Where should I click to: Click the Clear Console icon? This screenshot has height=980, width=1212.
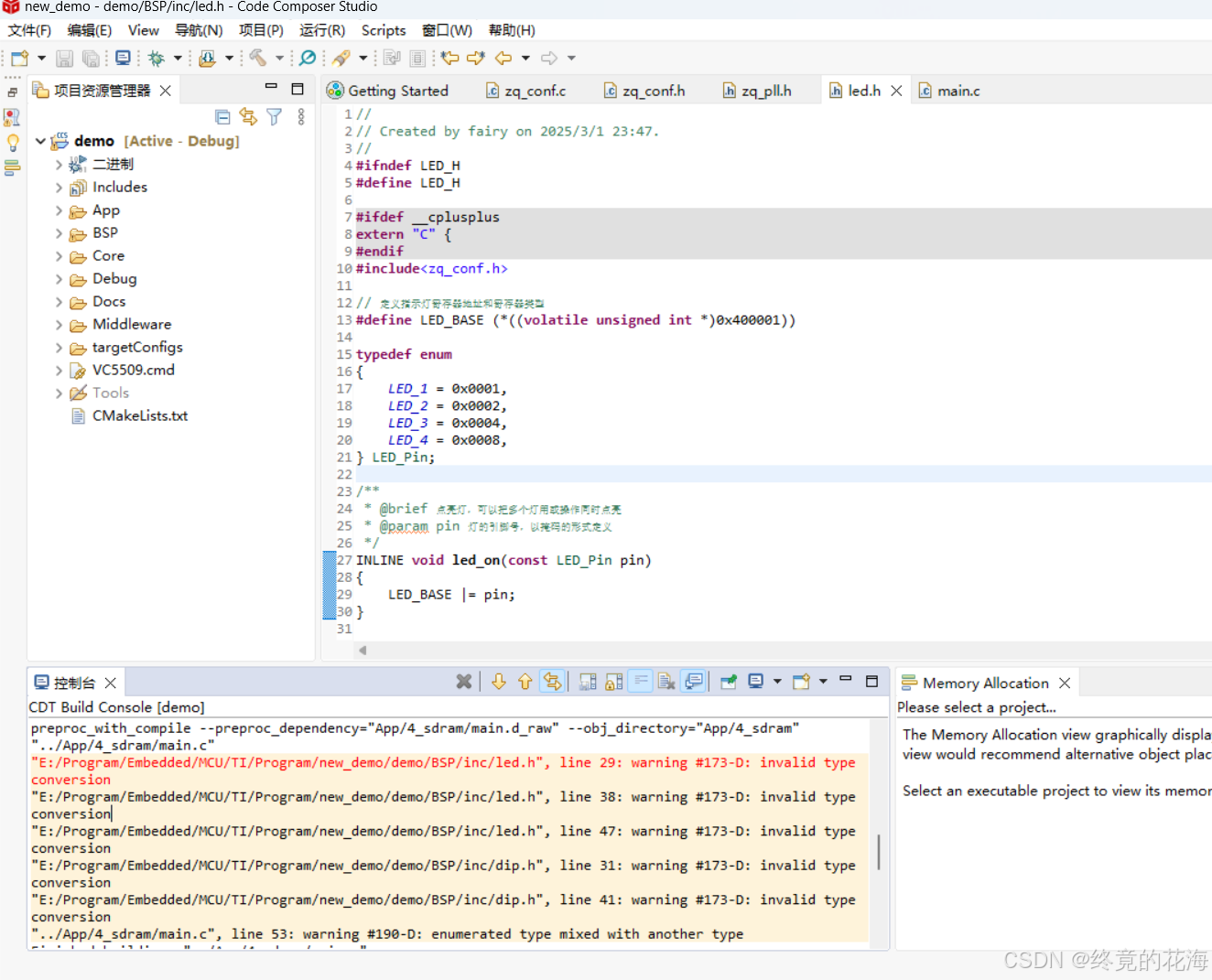click(666, 682)
